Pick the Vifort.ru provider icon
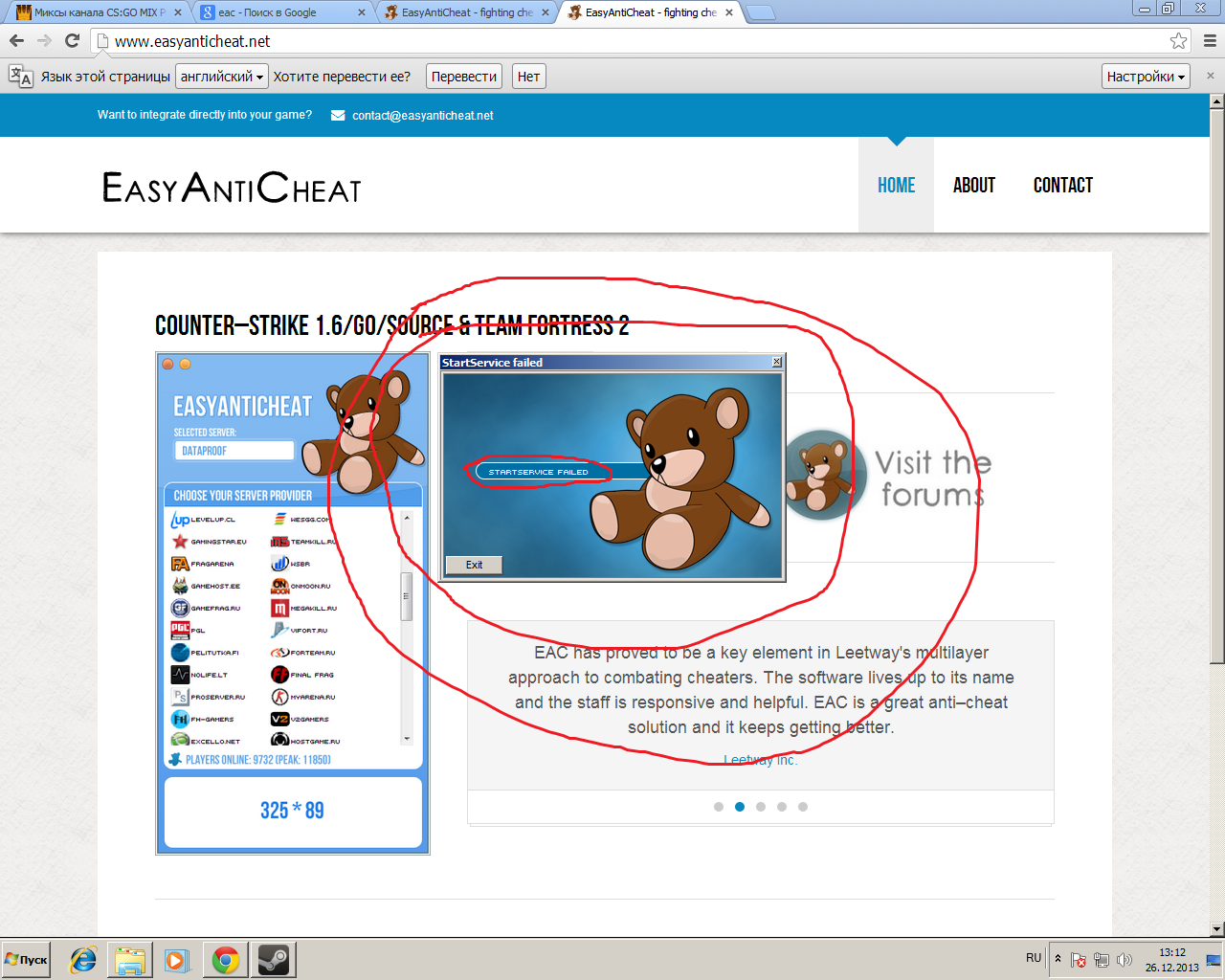Image resolution: width=1225 pixels, height=980 pixels. [x=279, y=630]
